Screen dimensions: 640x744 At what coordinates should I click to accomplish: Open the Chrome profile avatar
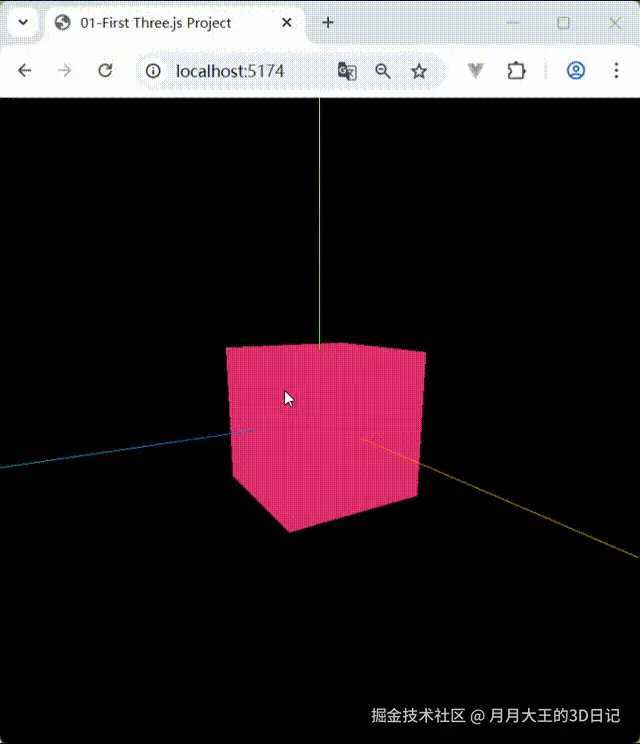[x=575, y=71]
